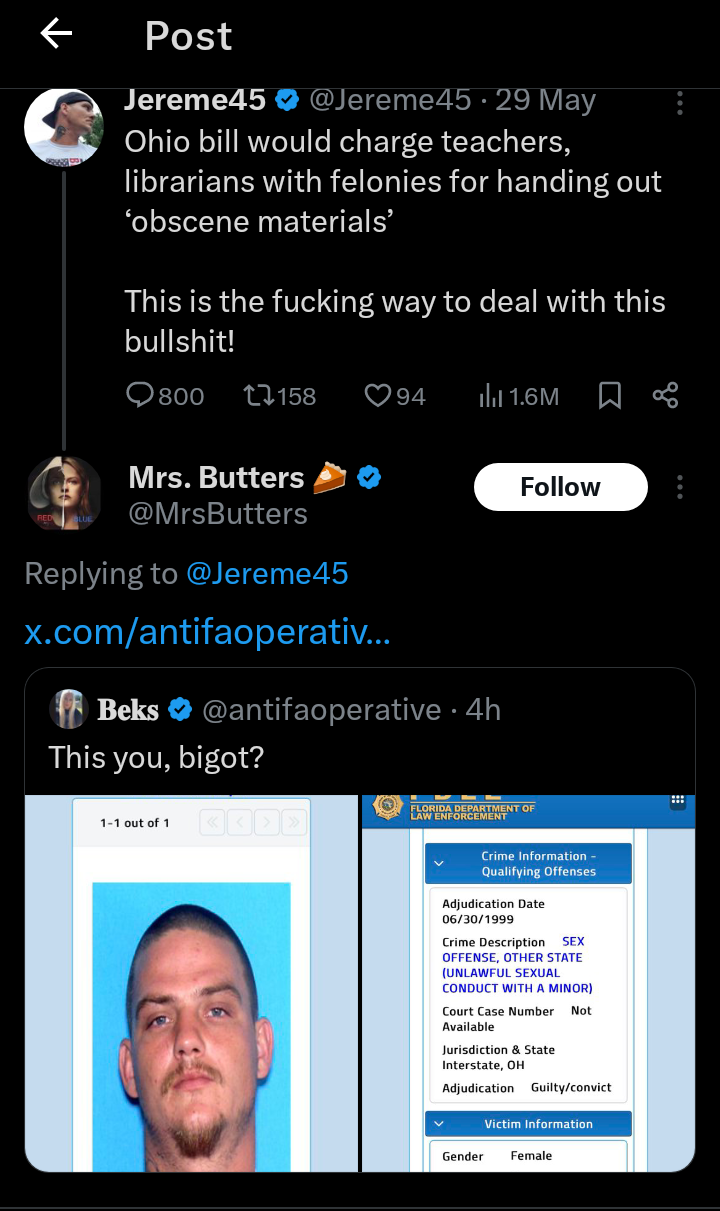View Jereme45's profile picture

point(63,127)
